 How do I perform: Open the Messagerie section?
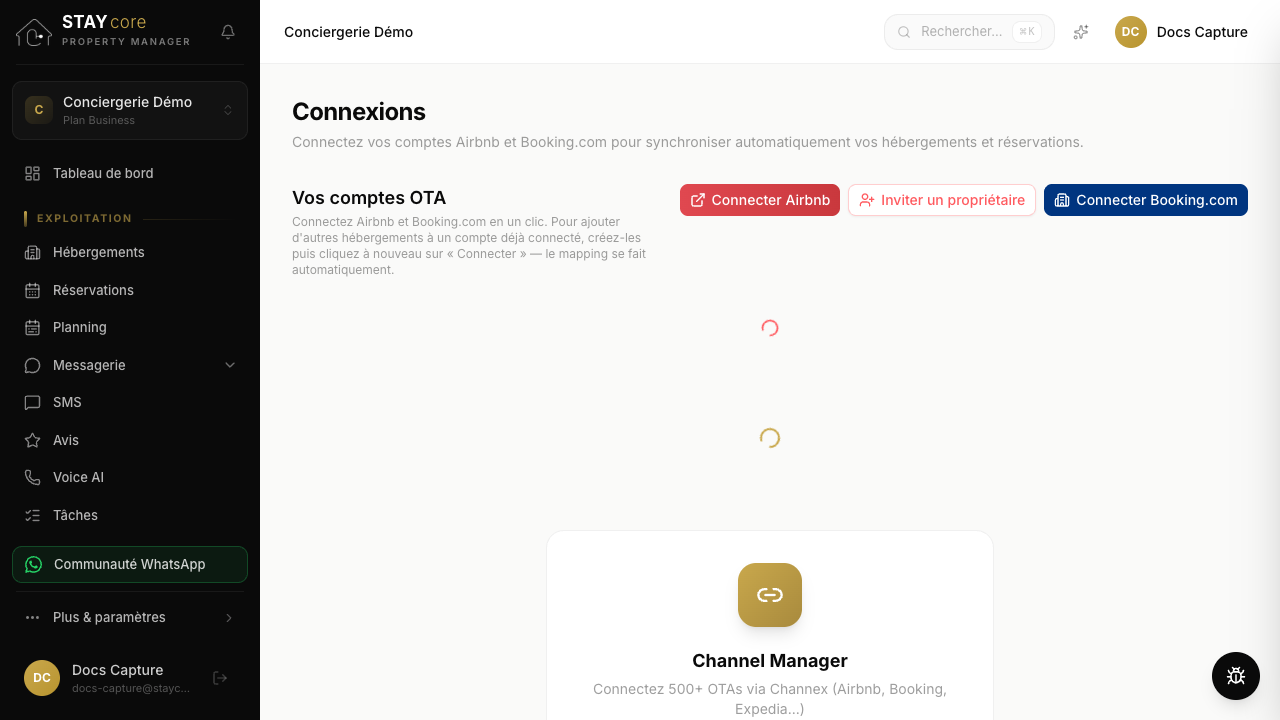click(130, 365)
